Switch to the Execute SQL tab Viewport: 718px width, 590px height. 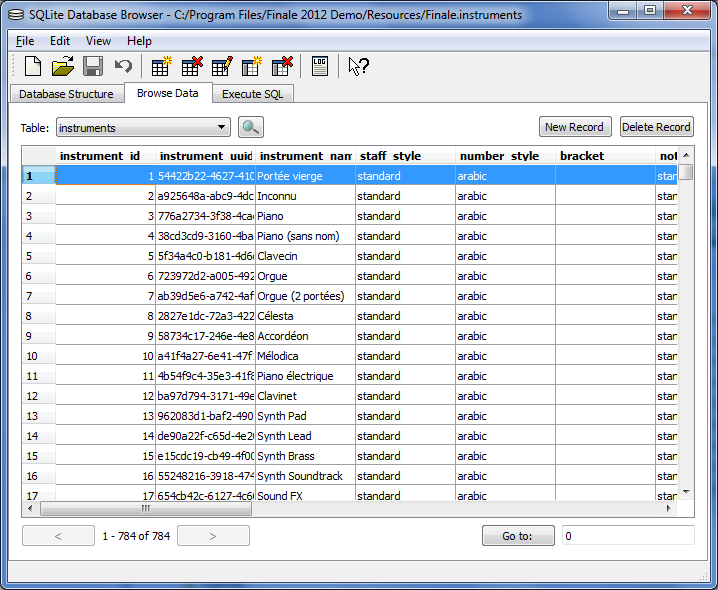pyautogui.click(x=252, y=94)
